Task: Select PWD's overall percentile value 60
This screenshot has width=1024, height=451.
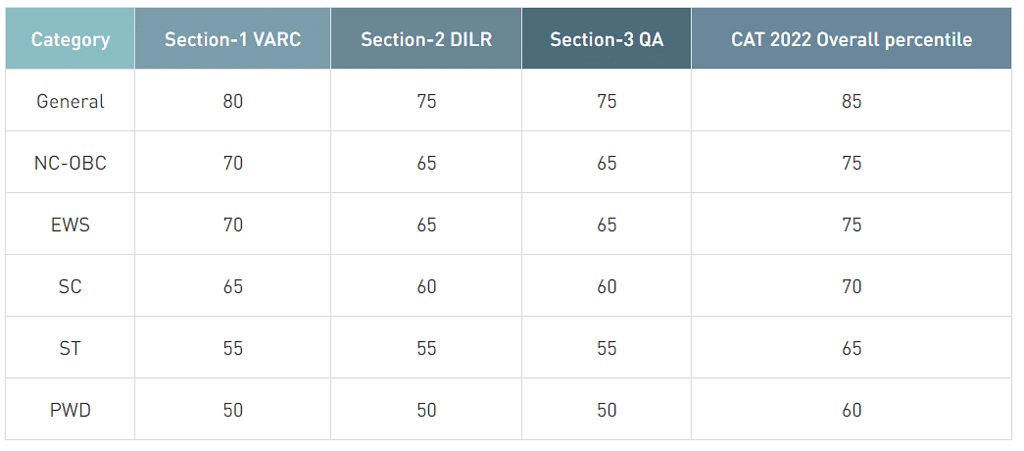Action: (x=851, y=410)
